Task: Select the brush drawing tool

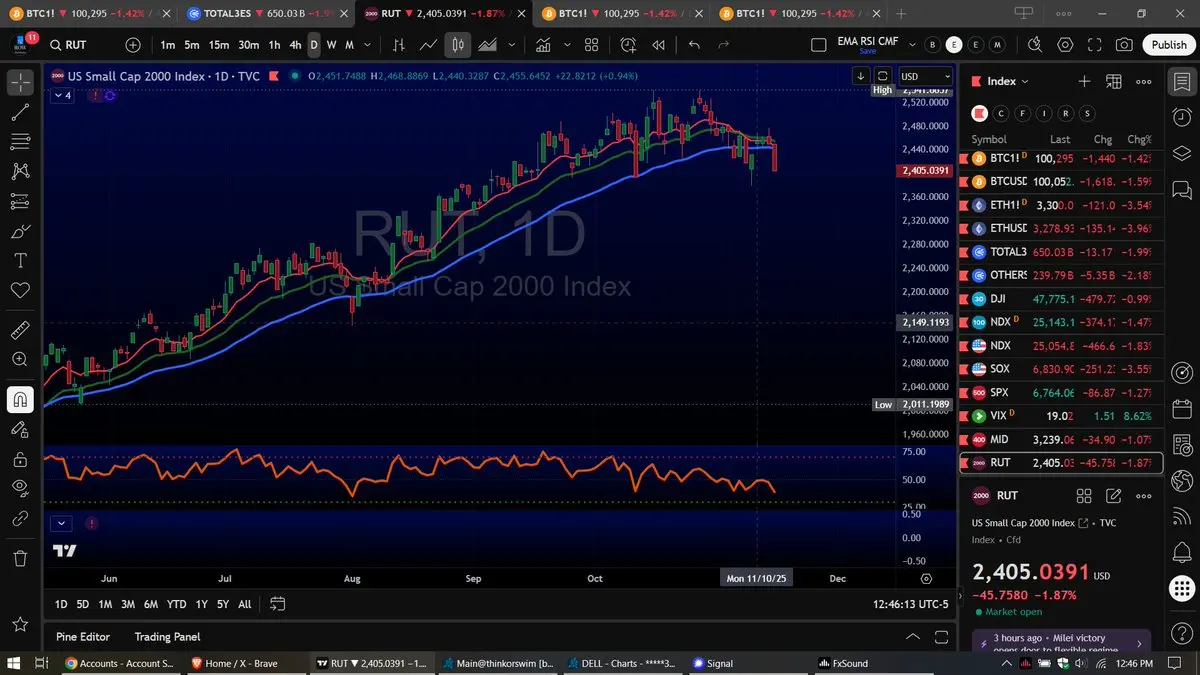Action: coord(20,231)
